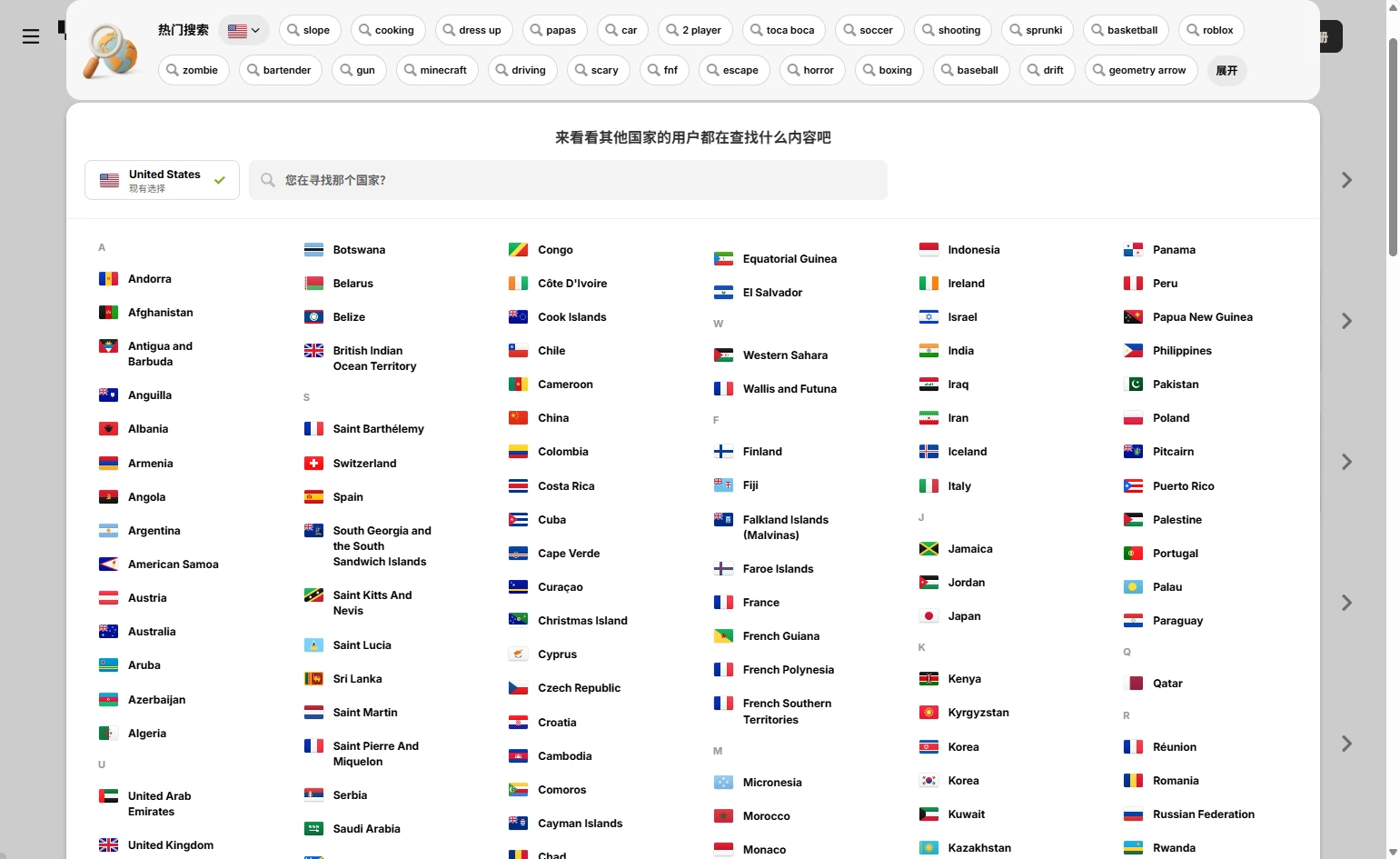This screenshot has width=1400, height=859.
Task: Search the 'minecraft' popular tag
Action: pos(437,70)
